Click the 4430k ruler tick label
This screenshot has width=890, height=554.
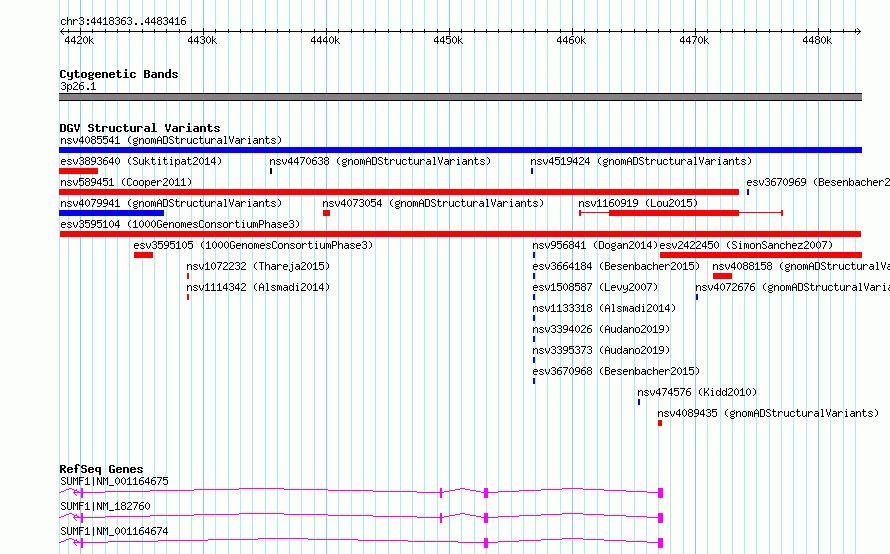202,40
